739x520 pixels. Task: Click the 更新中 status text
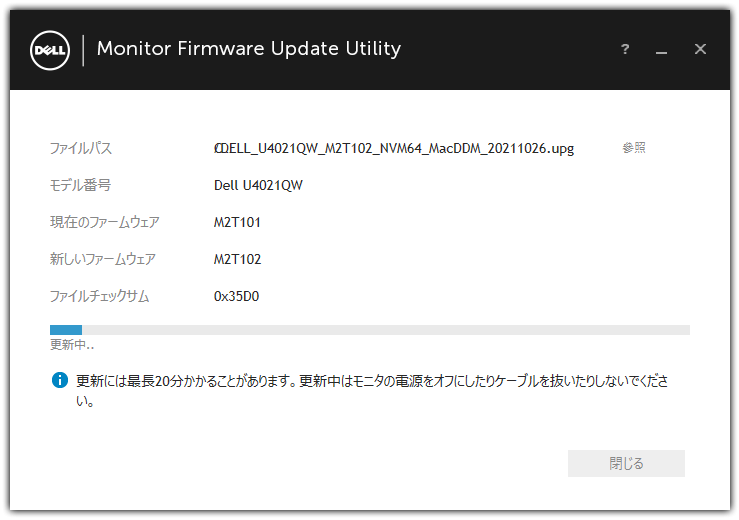(72, 345)
